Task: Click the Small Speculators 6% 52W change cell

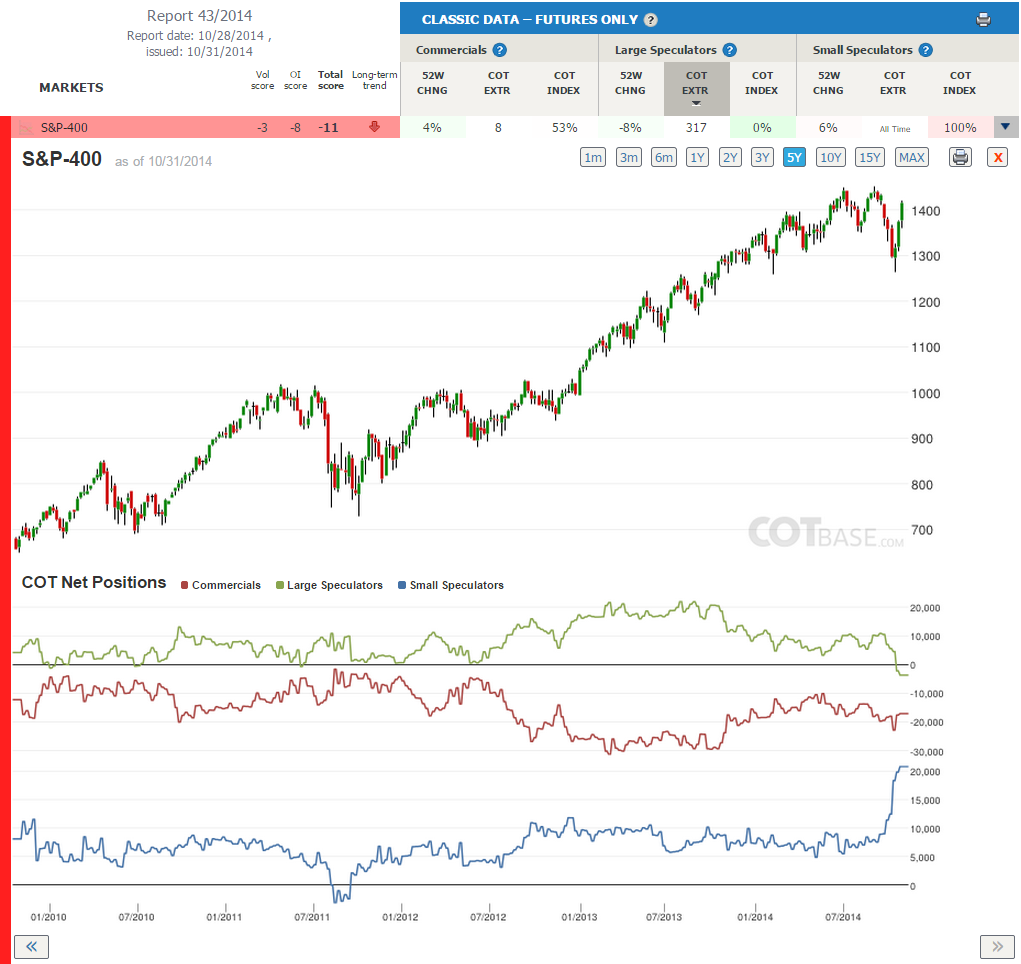Action: coord(828,128)
